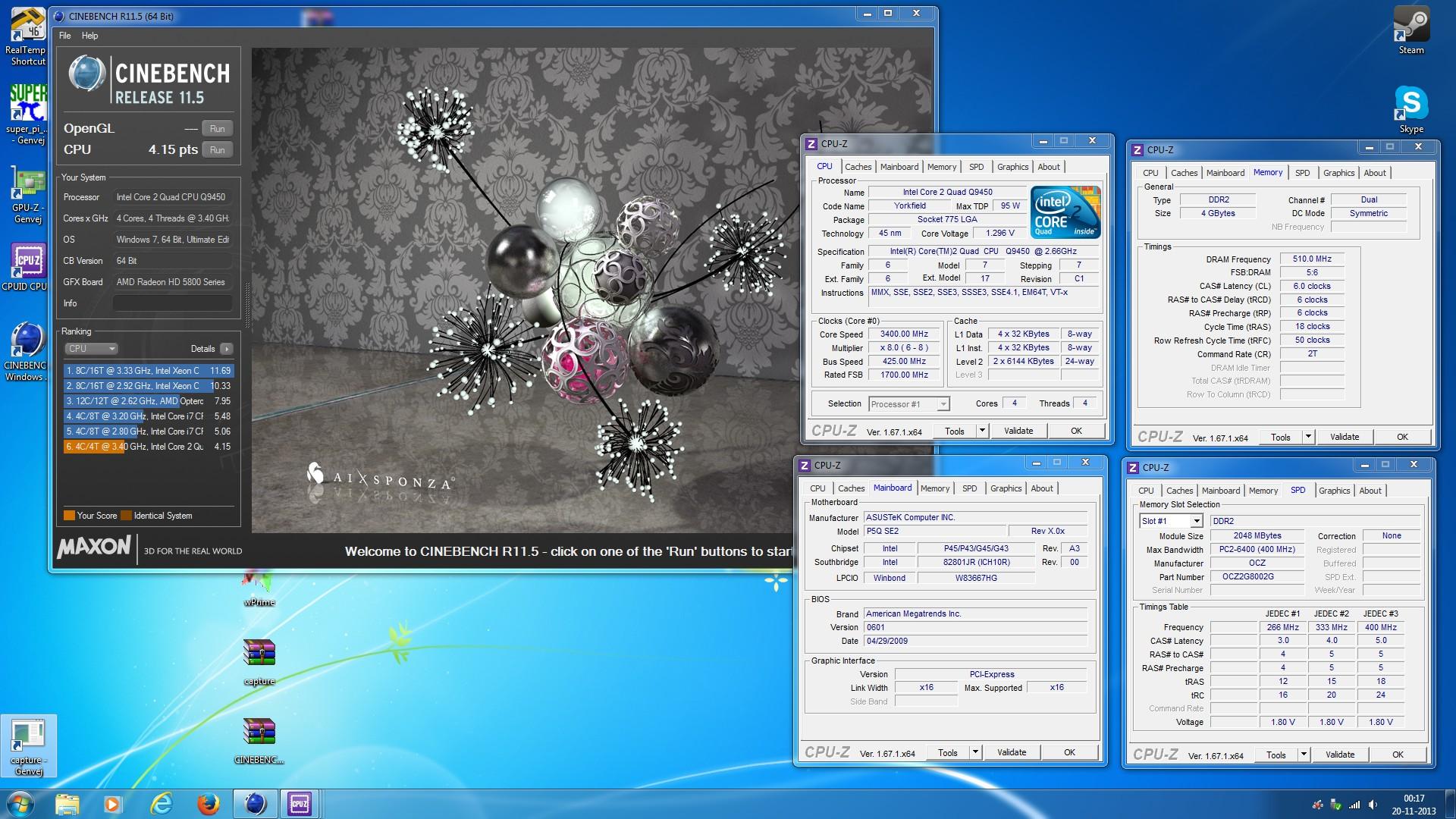Open the File menu in Cinebench
Viewport: 1456px width, 819px height.
[x=65, y=36]
